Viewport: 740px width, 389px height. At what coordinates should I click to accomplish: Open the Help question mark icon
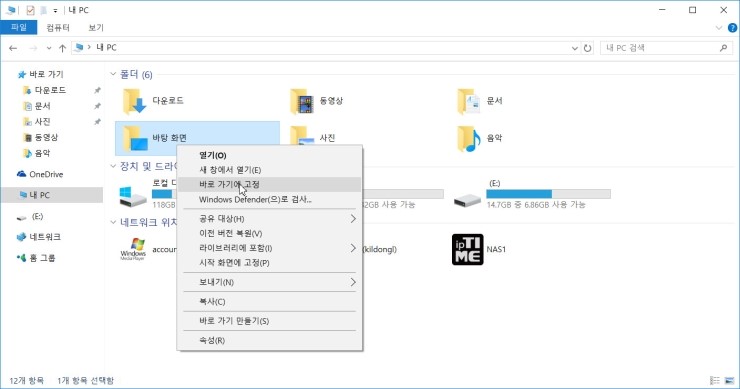(x=732, y=28)
